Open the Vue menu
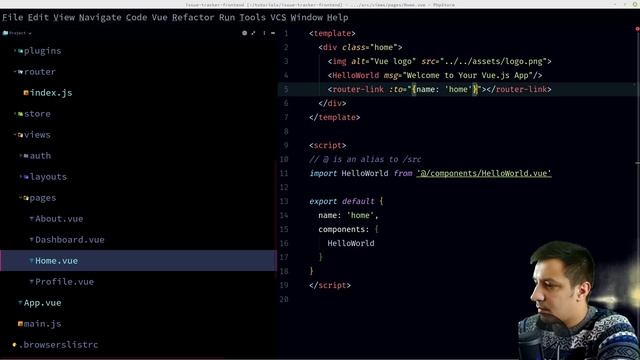Image resolution: width=640 pixels, height=360 pixels. click(160, 18)
